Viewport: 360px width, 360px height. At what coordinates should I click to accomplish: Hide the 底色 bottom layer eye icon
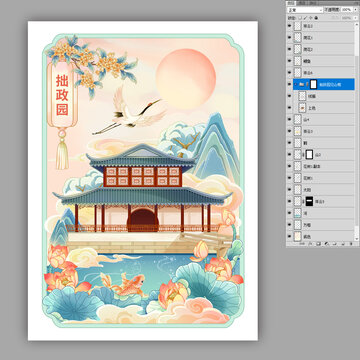pos(289,236)
